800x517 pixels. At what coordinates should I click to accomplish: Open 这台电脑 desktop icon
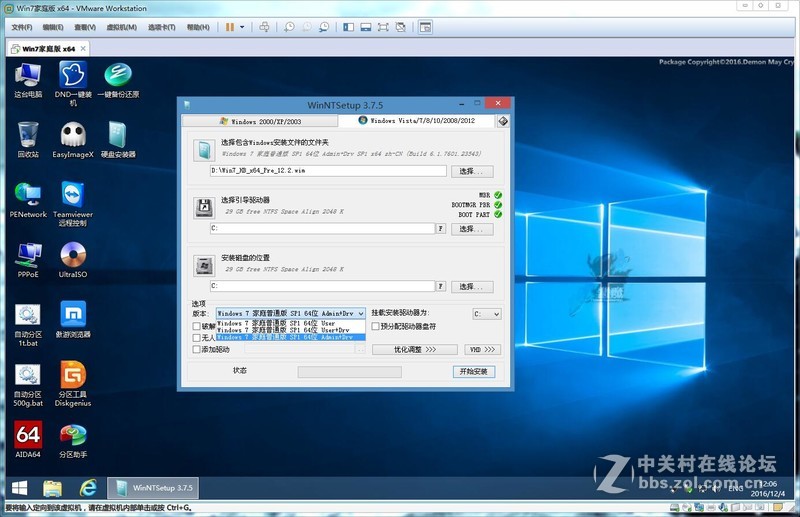pyautogui.click(x=28, y=81)
